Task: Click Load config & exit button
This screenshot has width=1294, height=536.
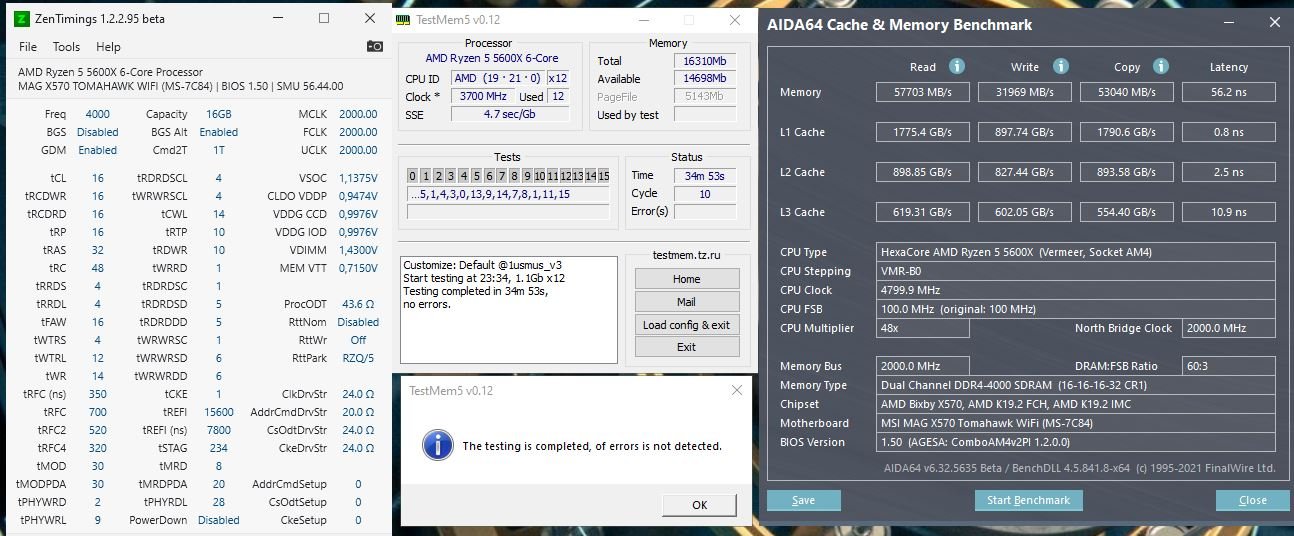Action: point(687,325)
